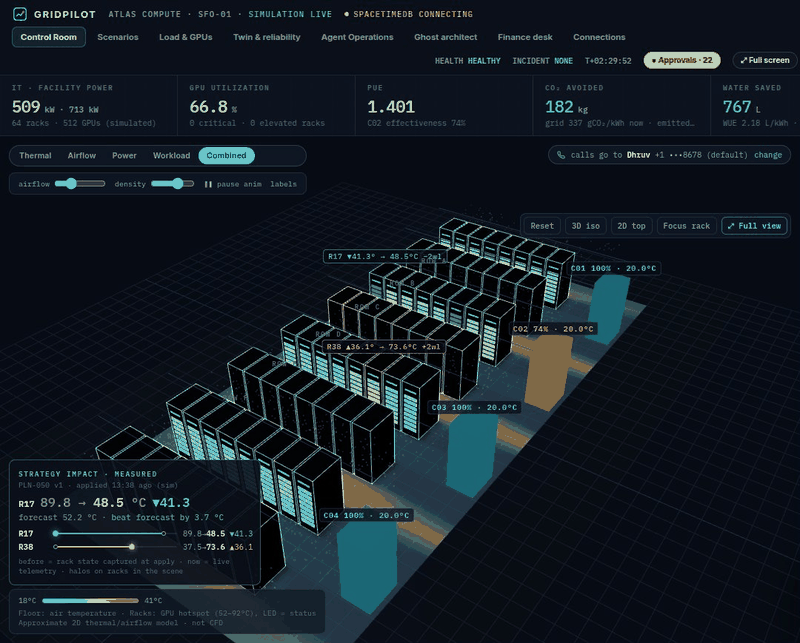Click the R38 row in Strategy Impact panel
This screenshot has height=643, width=800.
pyautogui.click(x=135, y=547)
